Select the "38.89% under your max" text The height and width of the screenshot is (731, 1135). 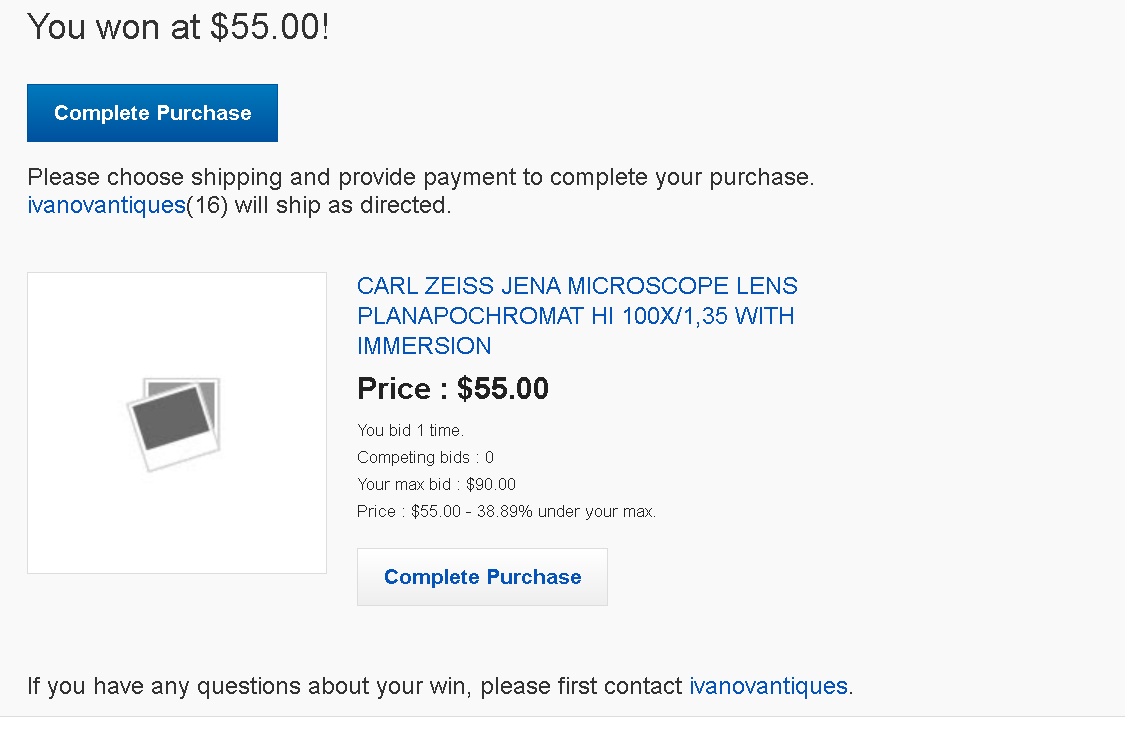[566, 512]
